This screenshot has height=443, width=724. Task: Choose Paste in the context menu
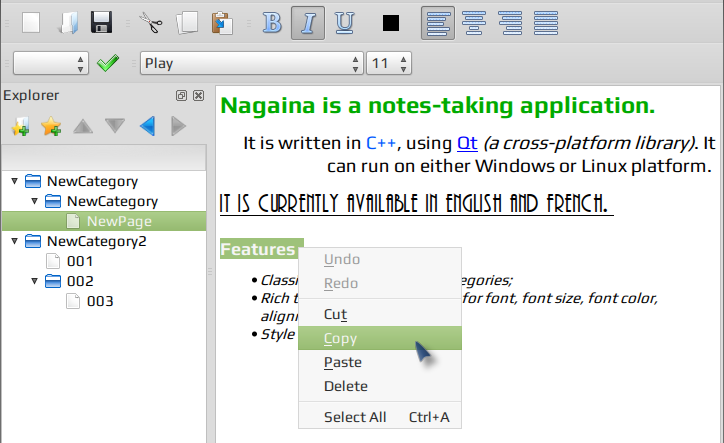click(380, 362)
